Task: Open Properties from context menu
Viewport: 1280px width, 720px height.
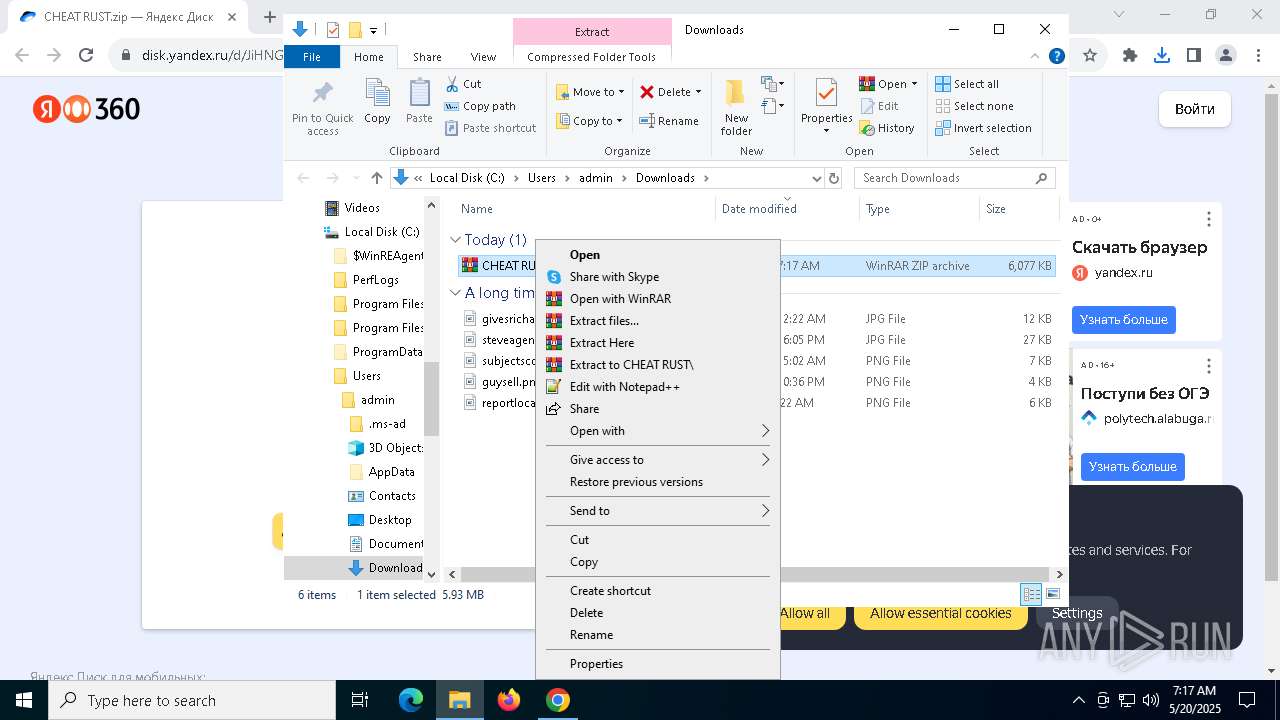Action: click(658, 664)
